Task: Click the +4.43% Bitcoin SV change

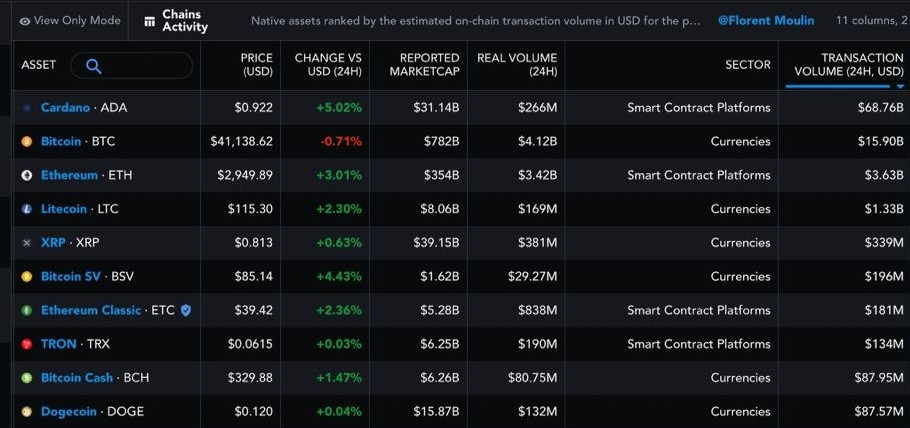Action: coord(339,277)
